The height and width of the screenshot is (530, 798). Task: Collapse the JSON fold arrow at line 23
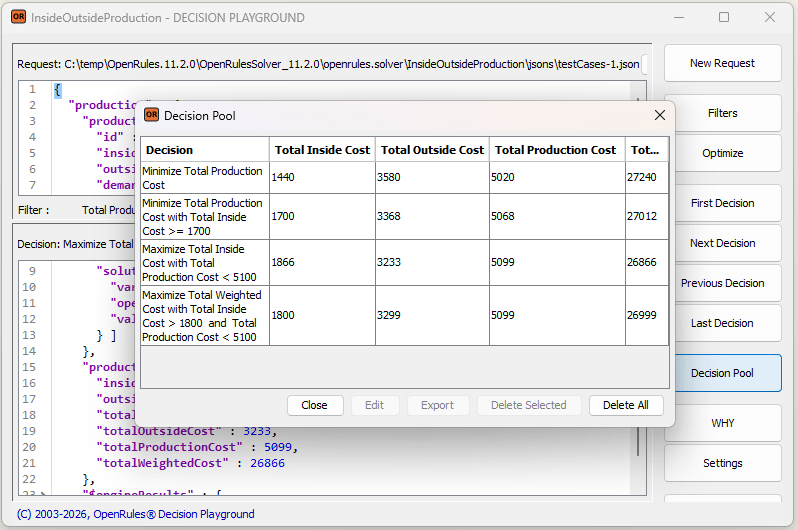42,494
